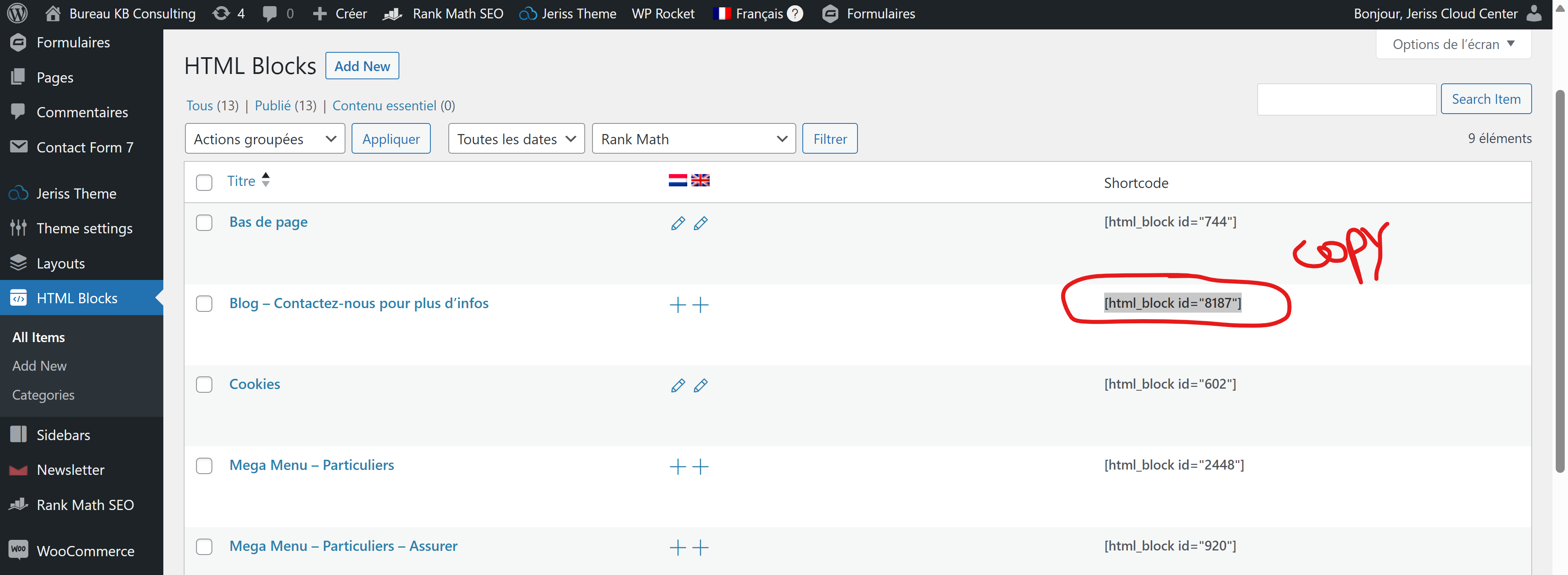1568x575 pixels.
Task: Add Dutch translation for Blog – Contactez-nous
Action: [x=677, y=304]
